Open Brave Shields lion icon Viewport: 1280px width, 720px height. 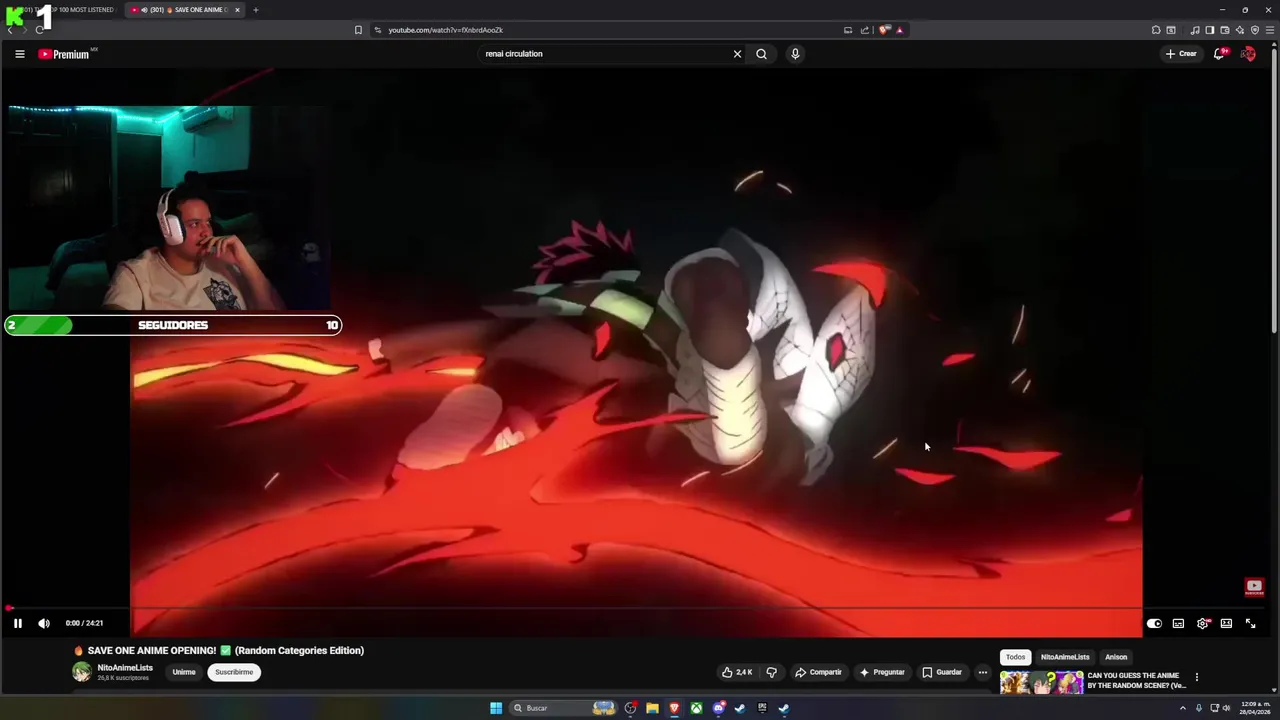884,30
